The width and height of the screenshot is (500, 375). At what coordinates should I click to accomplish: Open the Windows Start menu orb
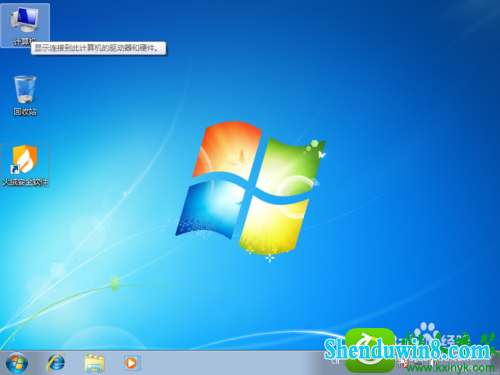click(17, 362)
